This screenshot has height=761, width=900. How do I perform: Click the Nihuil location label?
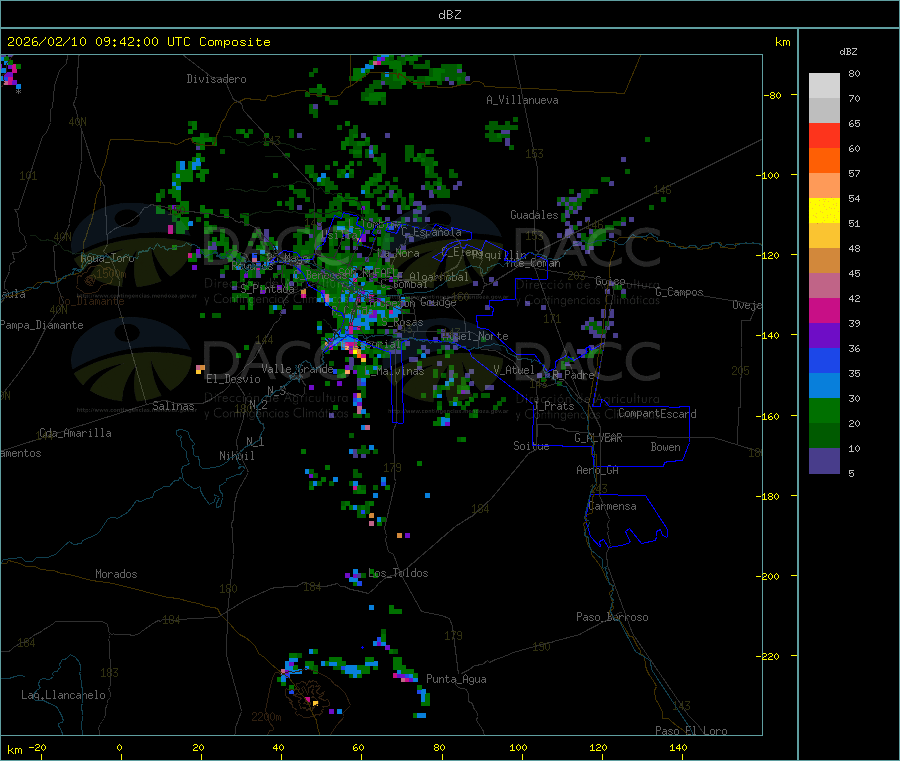(237, 456)
